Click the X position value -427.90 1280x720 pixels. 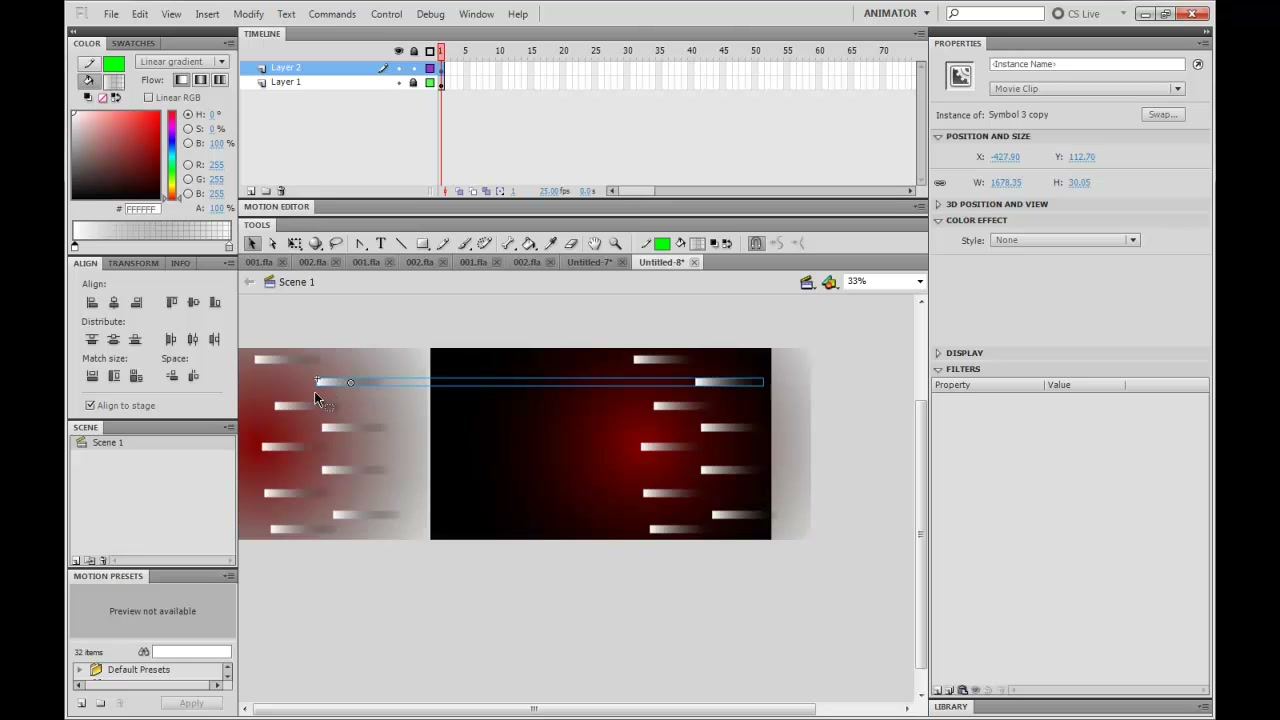[1005, 157]
